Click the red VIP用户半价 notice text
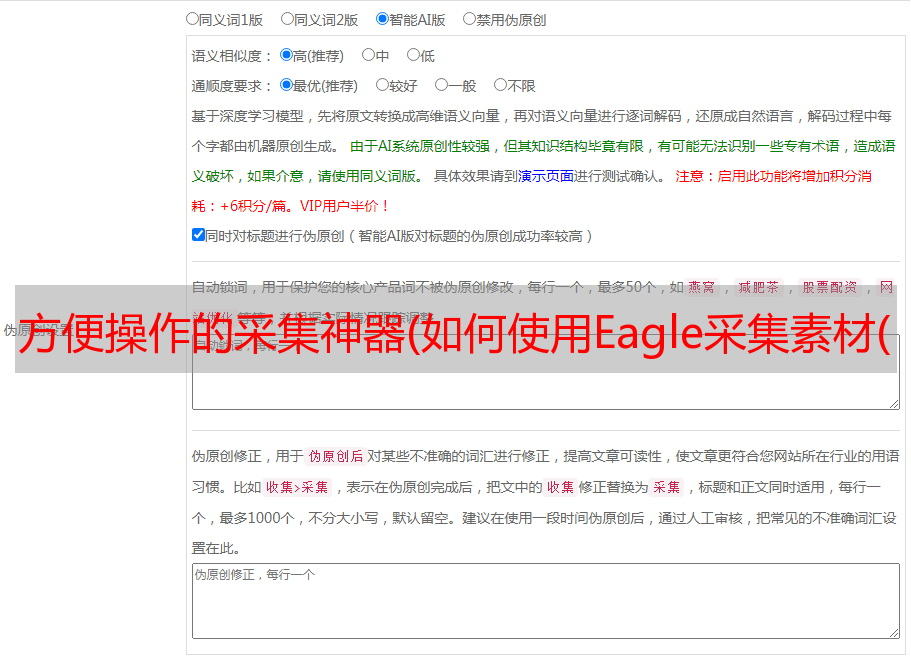The height and width of the screenshot is (658, 911). point(345,206)
